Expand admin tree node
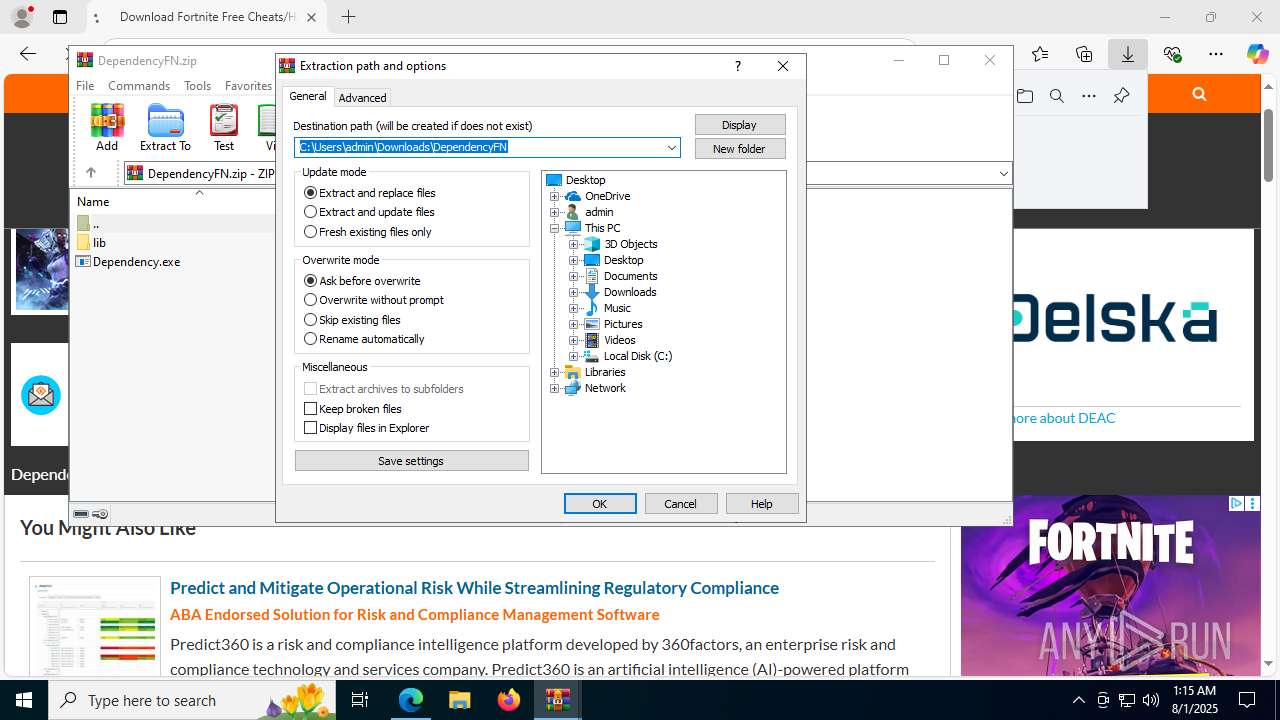The width and height of the screenshot is (1280, 720). point(555,212)
